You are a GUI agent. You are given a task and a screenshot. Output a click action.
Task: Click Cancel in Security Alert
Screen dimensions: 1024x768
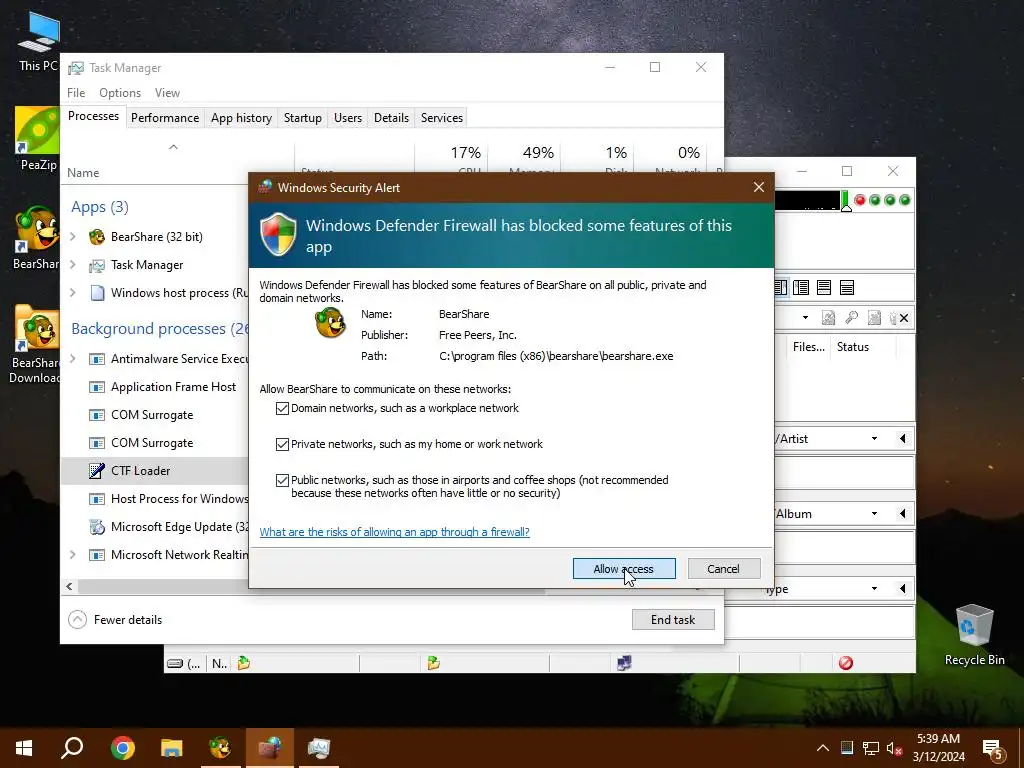click(724, 569)
